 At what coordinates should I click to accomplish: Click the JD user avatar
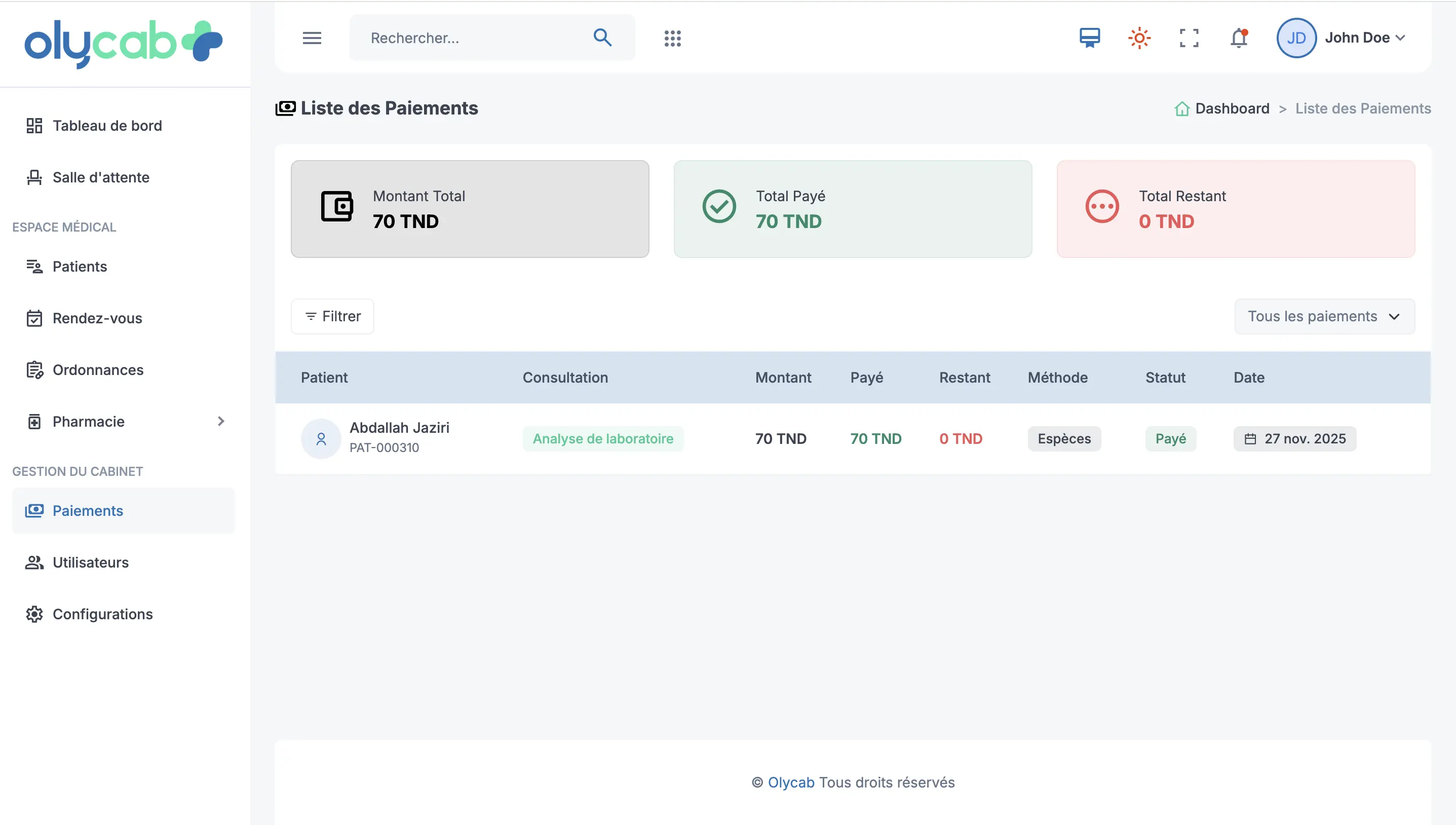click(1296, 38)
